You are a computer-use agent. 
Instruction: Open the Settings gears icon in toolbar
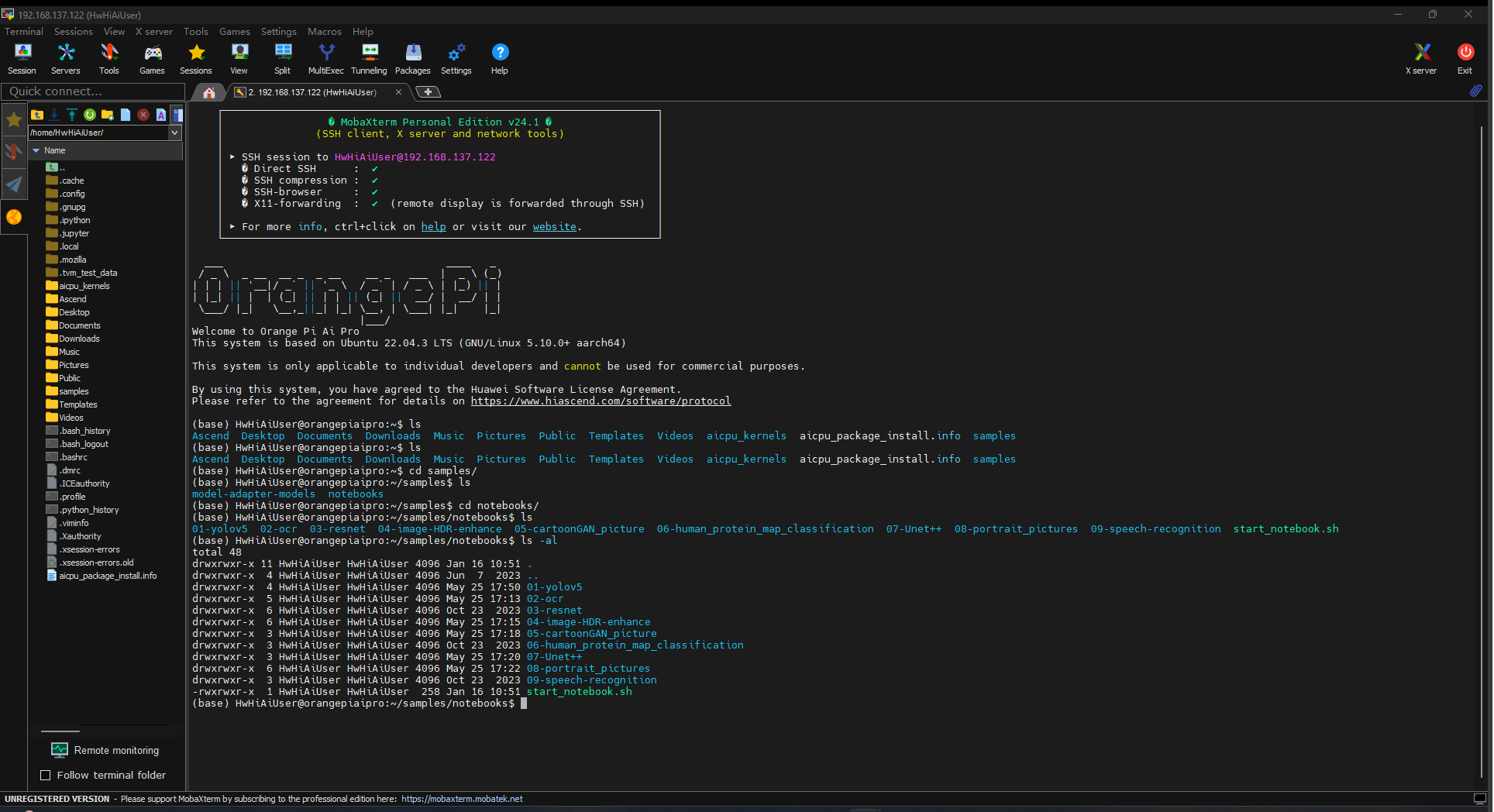coord(456,59)
